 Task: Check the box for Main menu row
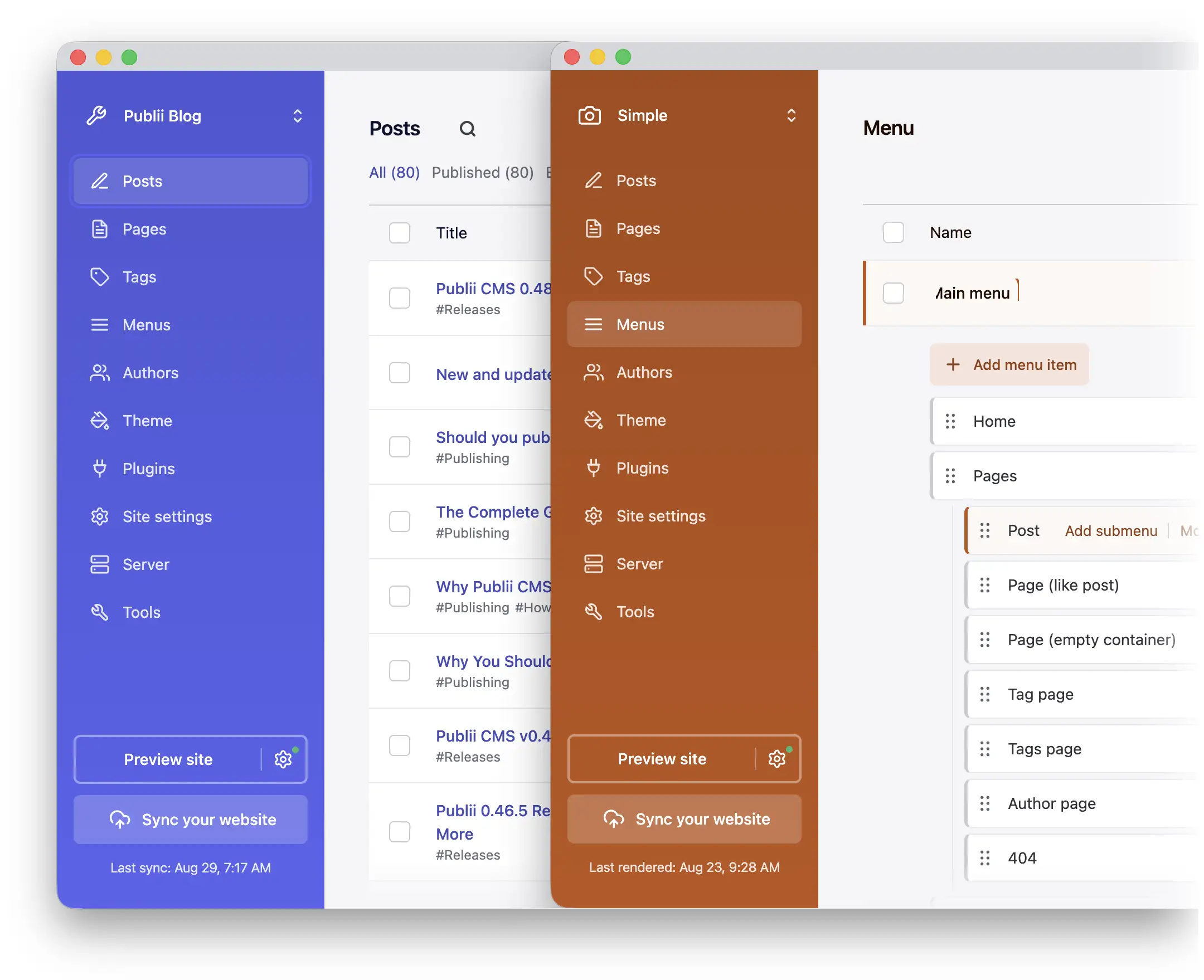[893, 293]
